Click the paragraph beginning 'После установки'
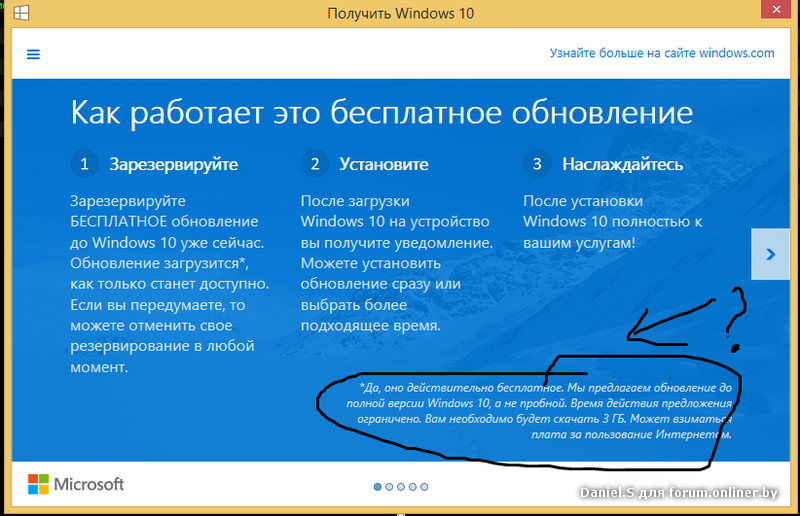Image resolution: width=800 pixels, height=516 pixels. pos(613,222)
